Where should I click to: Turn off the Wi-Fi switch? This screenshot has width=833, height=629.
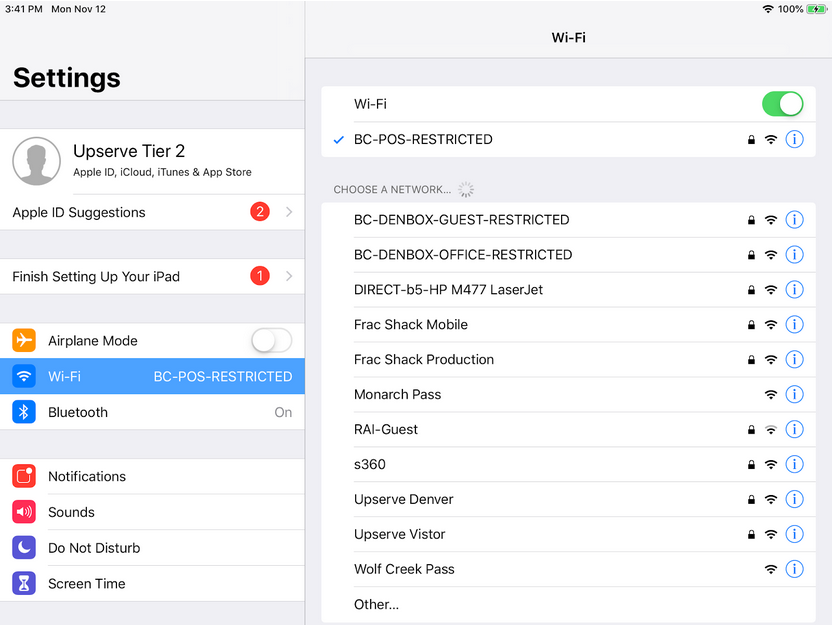coord(782,103)
